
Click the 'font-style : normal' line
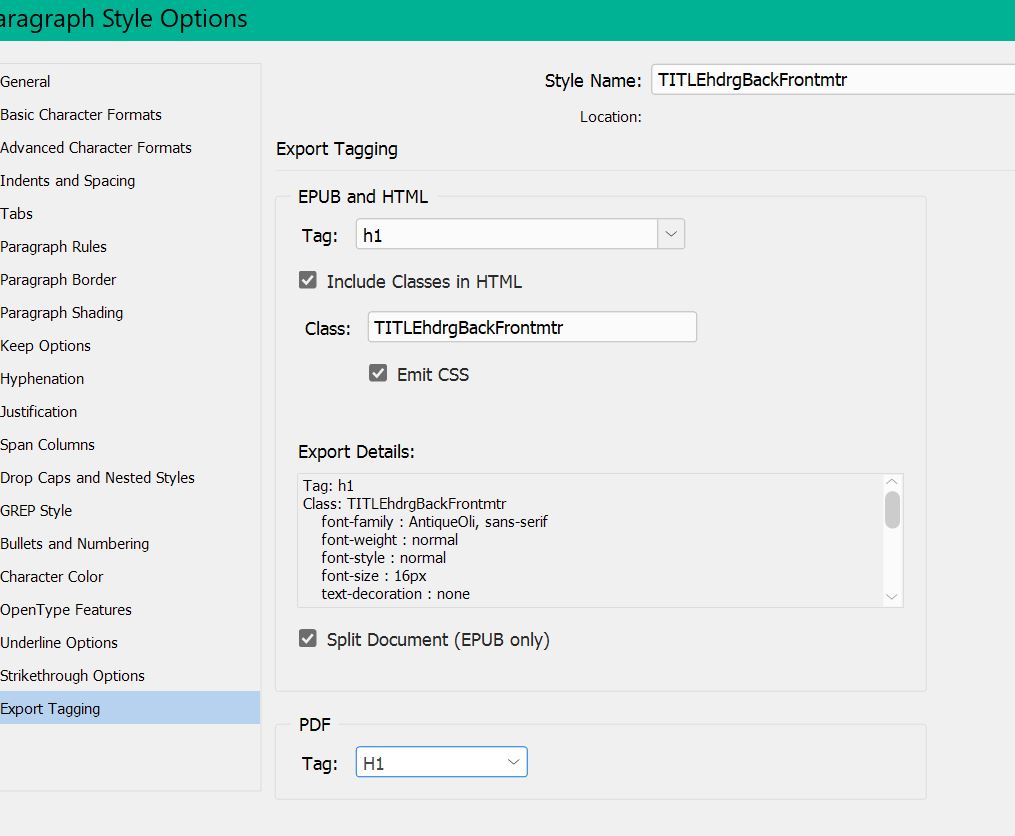(384, 558)
